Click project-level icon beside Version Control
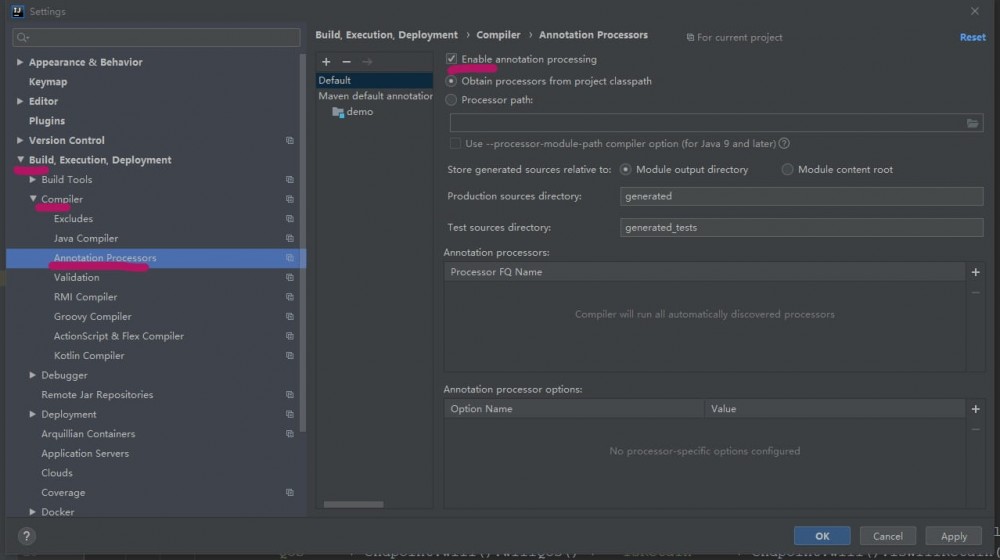This screenshot has width=1000, height=560. [x=290, y=140]
